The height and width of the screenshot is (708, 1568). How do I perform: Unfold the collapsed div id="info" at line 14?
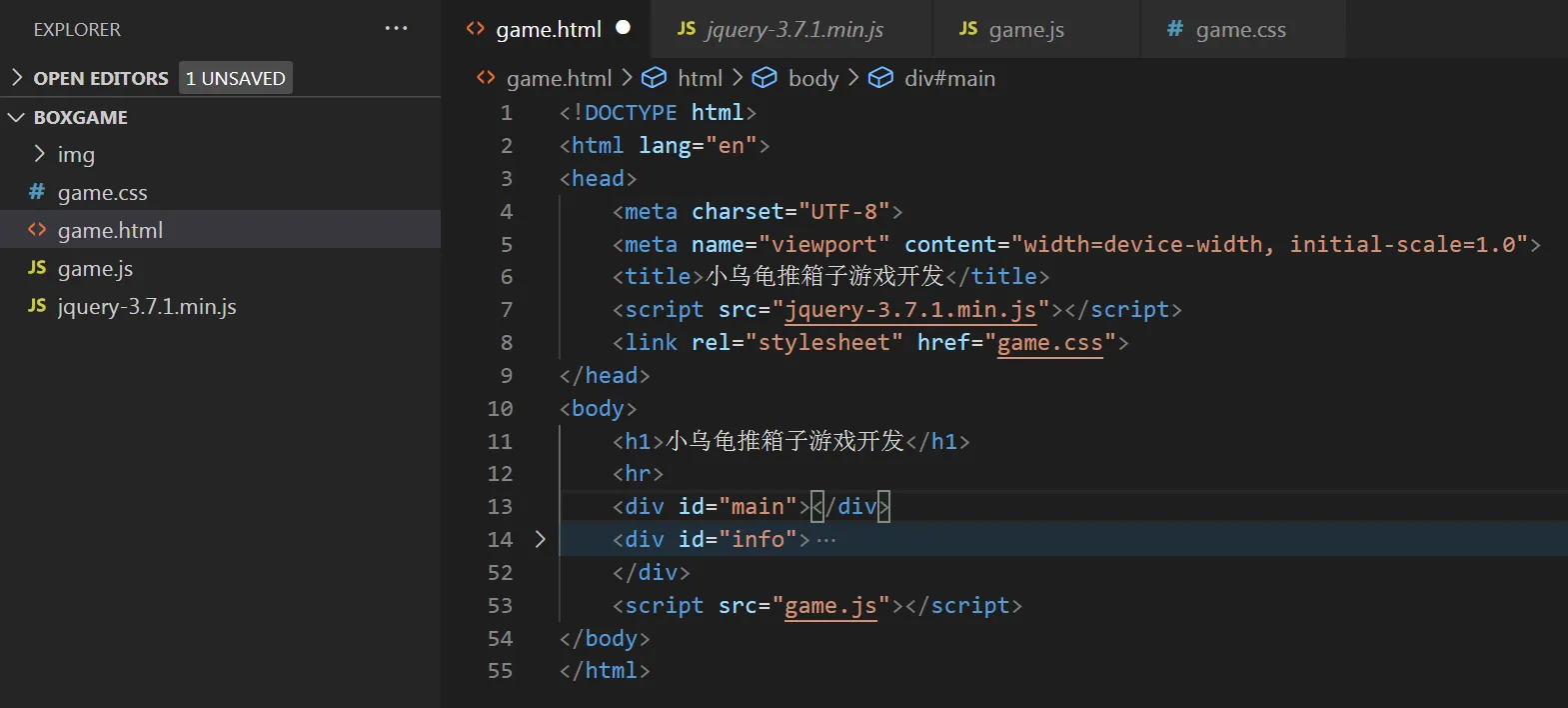click(x=540, y=539)
